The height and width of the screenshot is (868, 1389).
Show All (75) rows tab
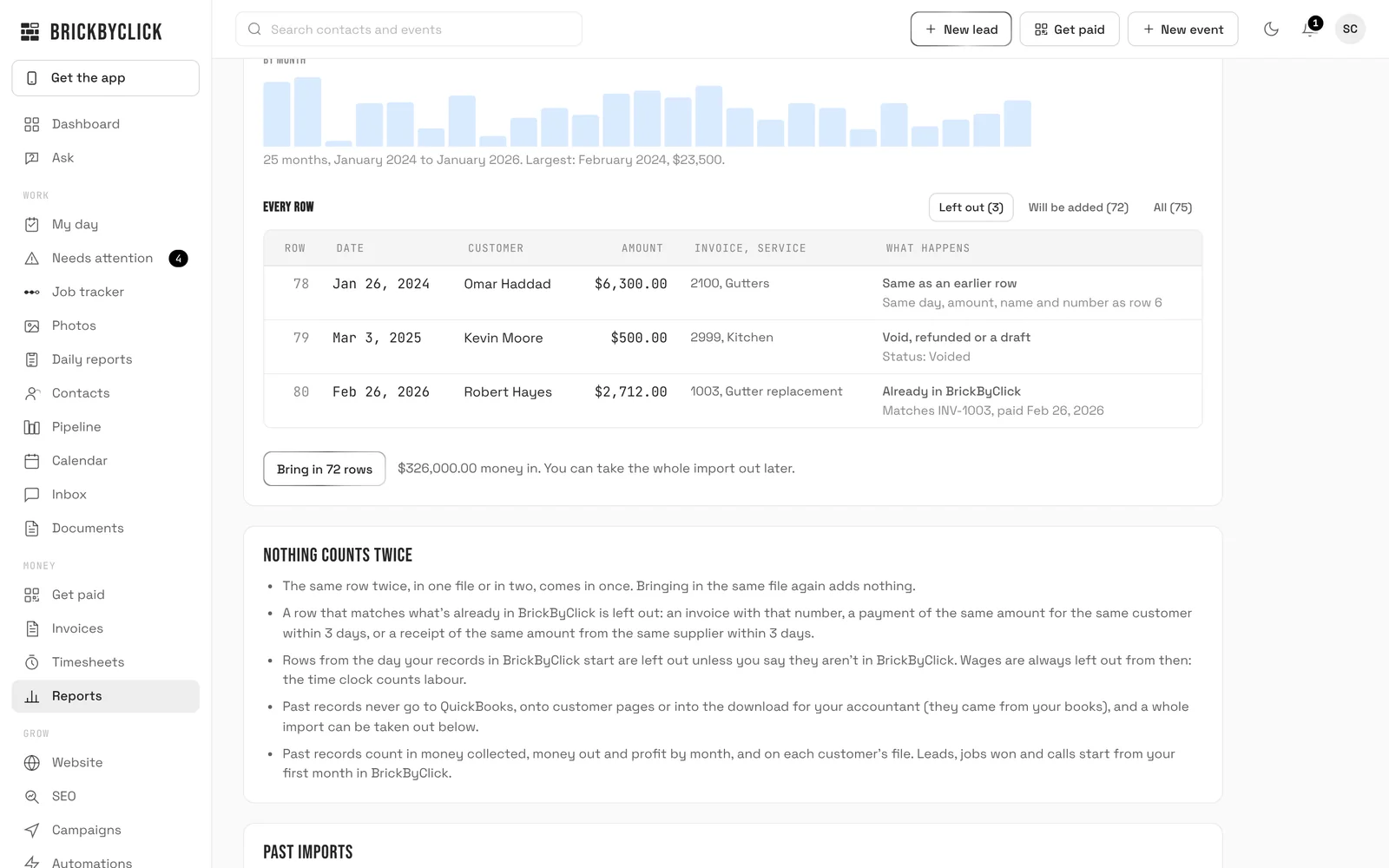click(x=1172, y=207)
